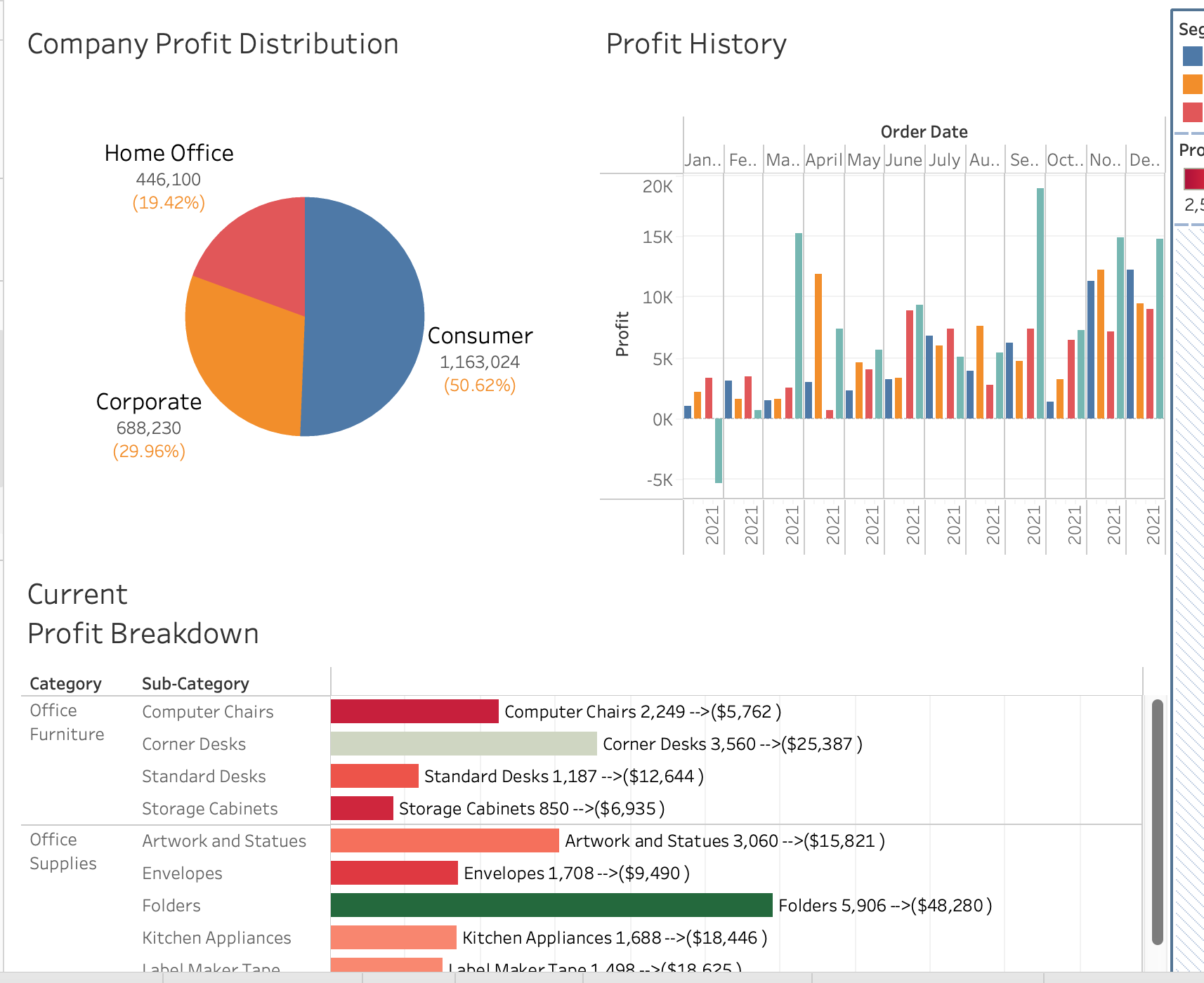This screenshot has height=983, width=1204.
Task: Select the Storage Cabinets sub-category row
Action: pyautogui.click(x=210, y=809)
